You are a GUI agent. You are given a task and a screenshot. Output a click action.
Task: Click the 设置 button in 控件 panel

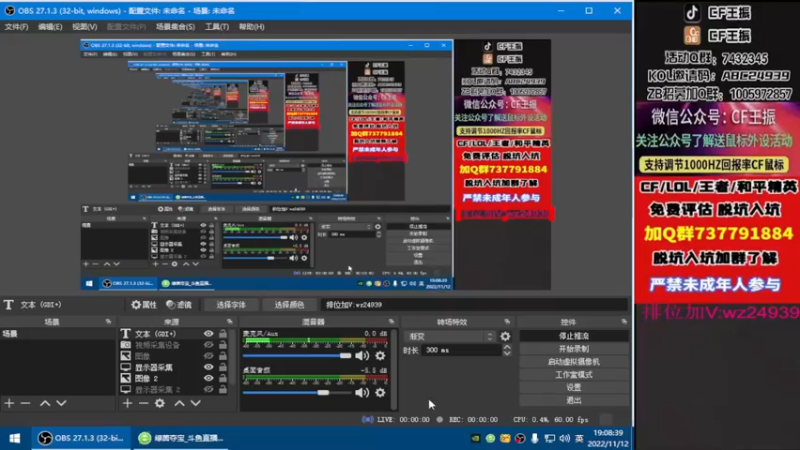coord(574,387)
